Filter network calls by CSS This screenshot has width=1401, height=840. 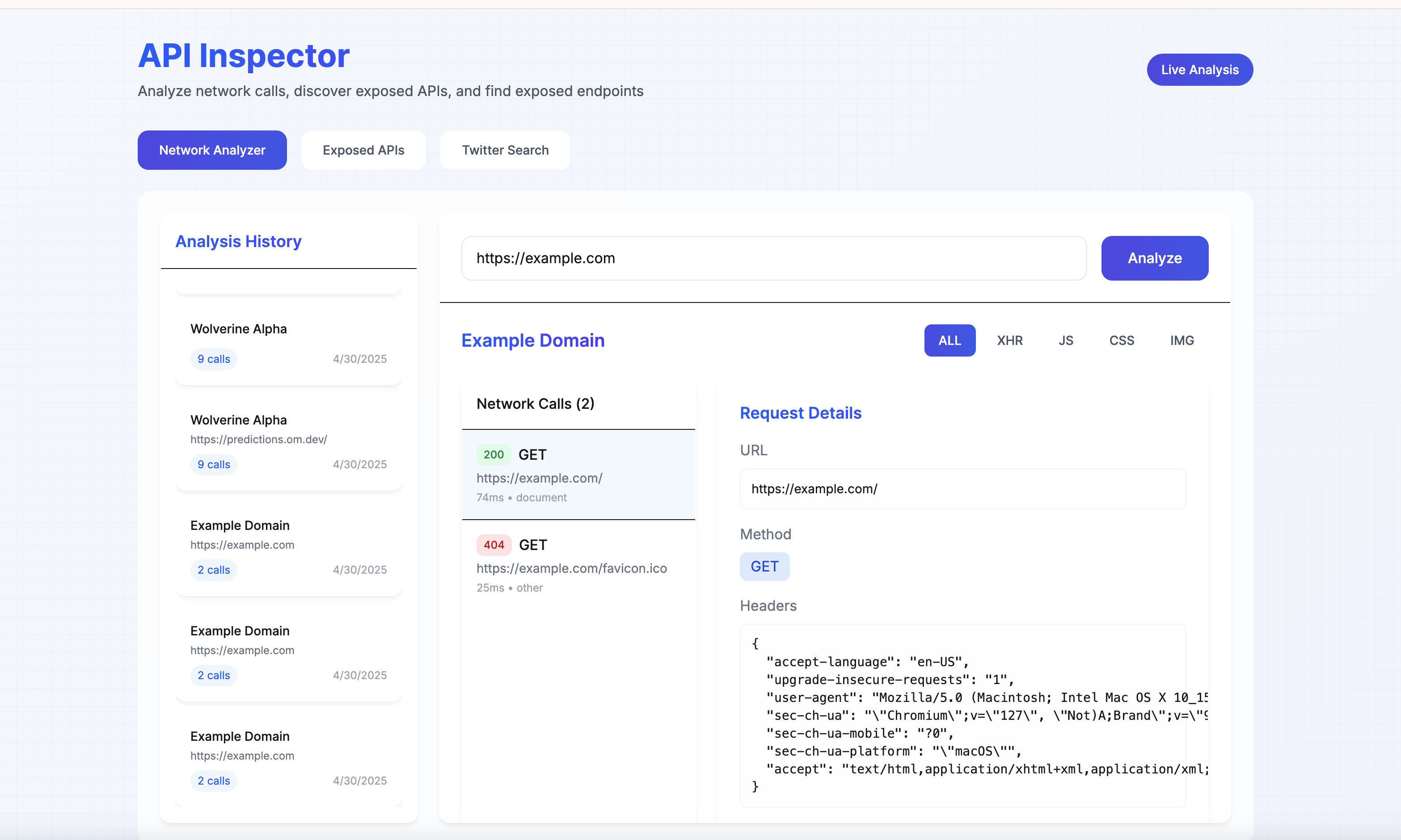(1121, 340)
